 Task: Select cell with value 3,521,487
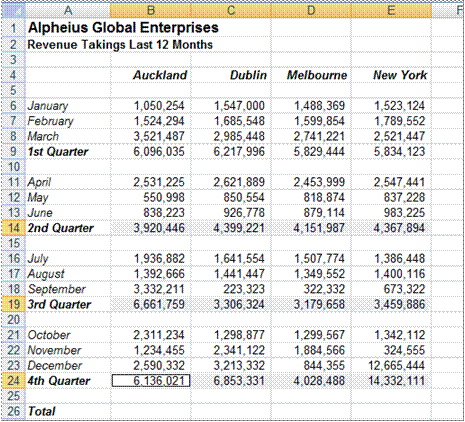tap(151, 136)
